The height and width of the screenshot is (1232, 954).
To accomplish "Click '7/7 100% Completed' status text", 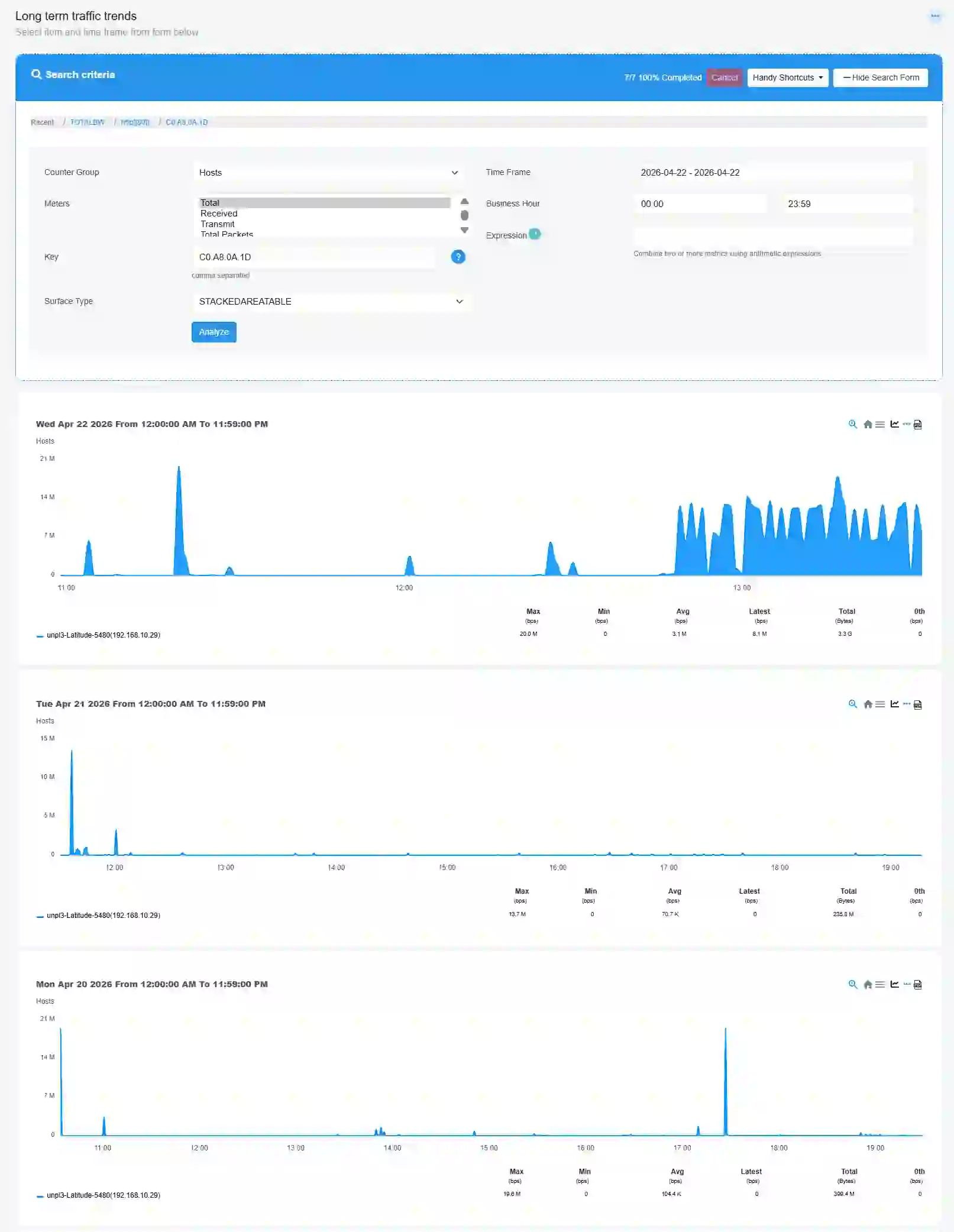I will point(662,77).
